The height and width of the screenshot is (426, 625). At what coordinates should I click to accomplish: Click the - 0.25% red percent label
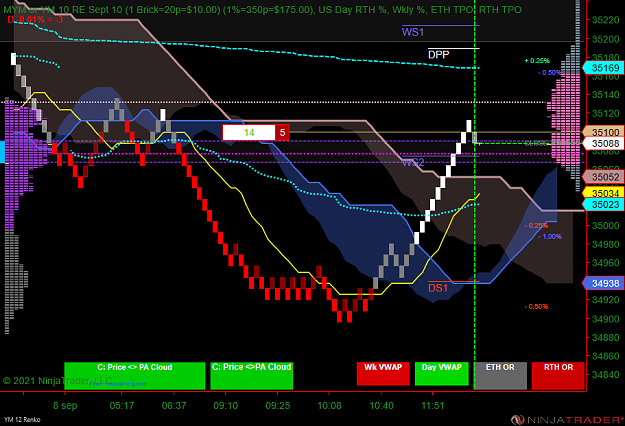537,226
